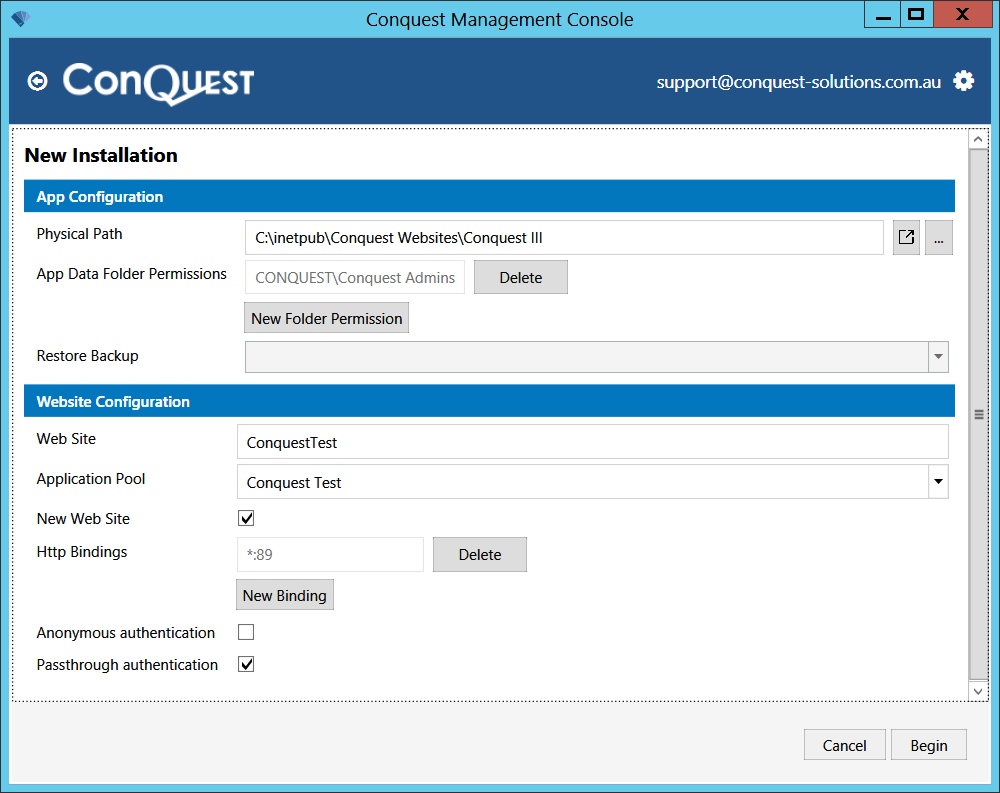Expand the Restore Backup dropdown

(938, 357)
